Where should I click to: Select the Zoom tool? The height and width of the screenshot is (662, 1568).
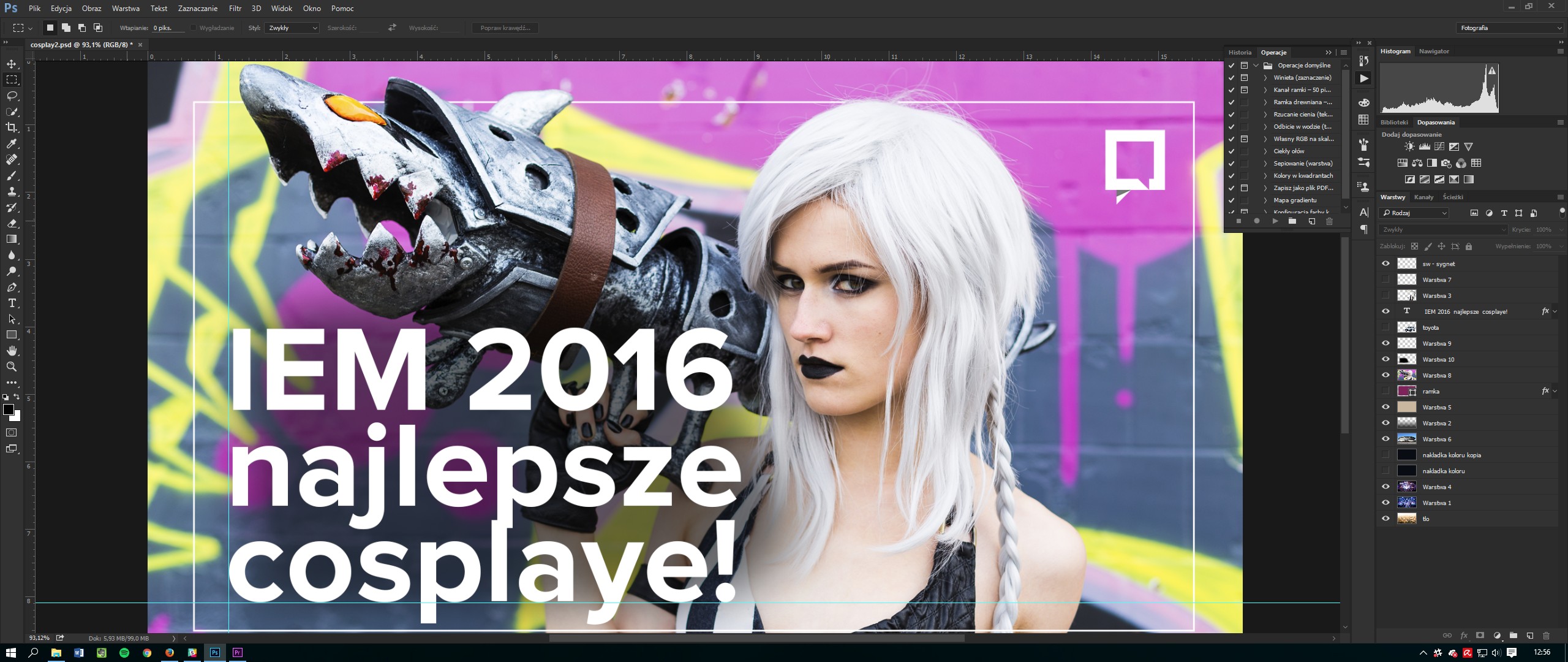coord(12,367)
